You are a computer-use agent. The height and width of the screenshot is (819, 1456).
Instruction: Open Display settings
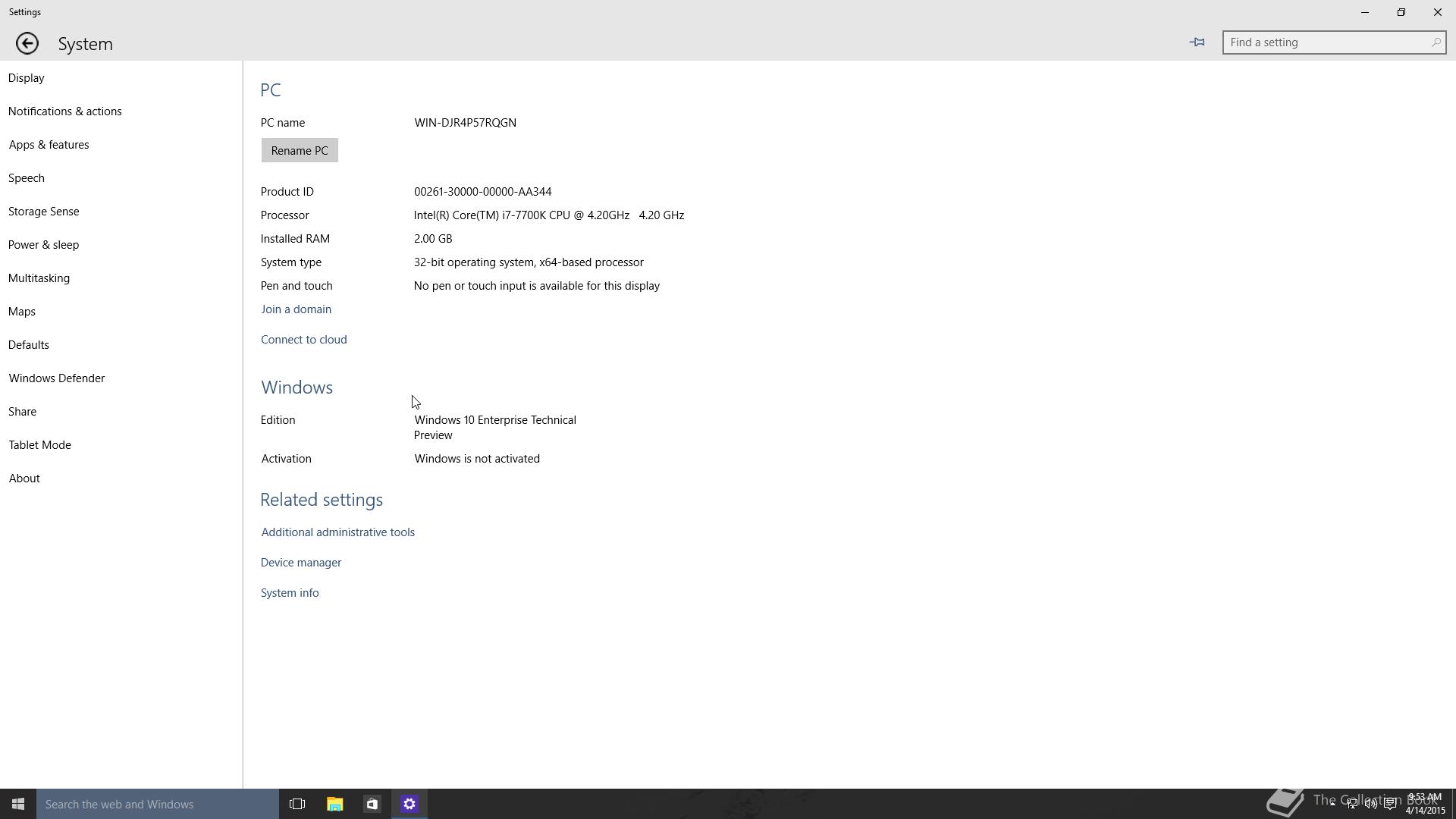click(x=27, y=78)
